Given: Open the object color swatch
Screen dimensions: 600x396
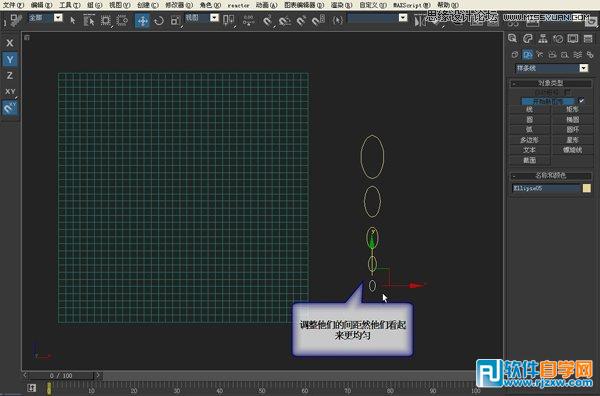Looking at the screenshot, I should (x=587, y=188).
